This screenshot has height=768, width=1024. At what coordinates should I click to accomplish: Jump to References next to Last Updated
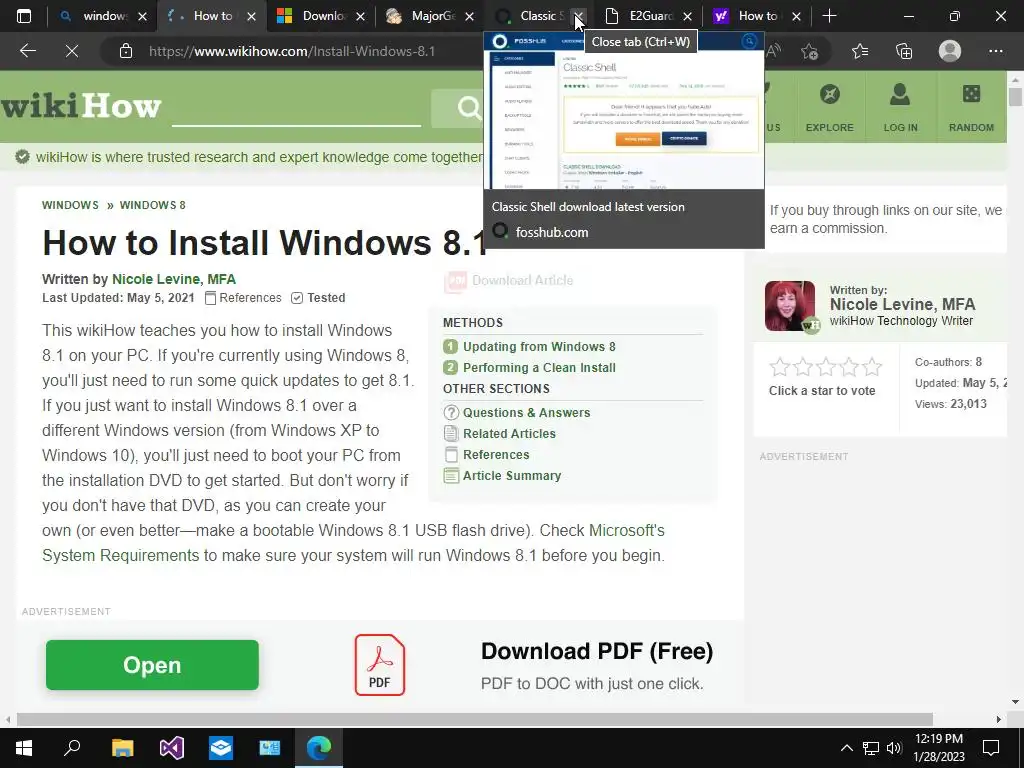click(243, 298)
